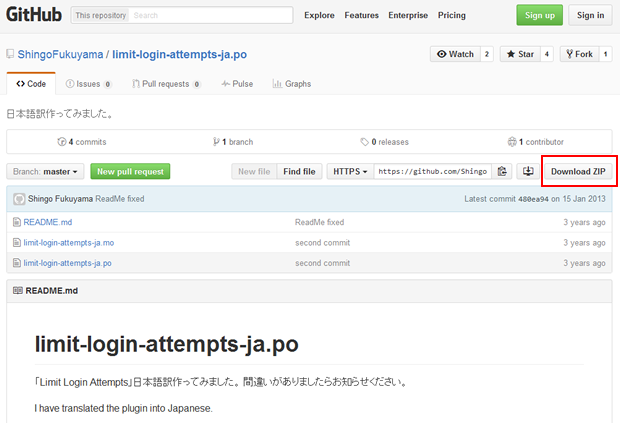Open the limit-login-attempts-ja.po repository title link
Viewport: 620px width, 423px height.
pos(180,54)
